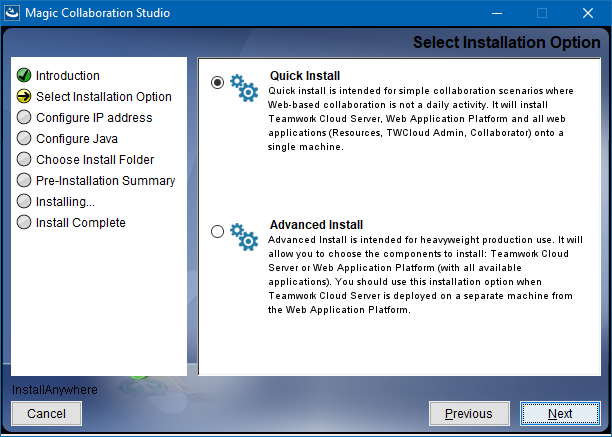This screenshot has height=437, width=612.
Task: Click the Configure IP address step label
Action: click(94, 118)
